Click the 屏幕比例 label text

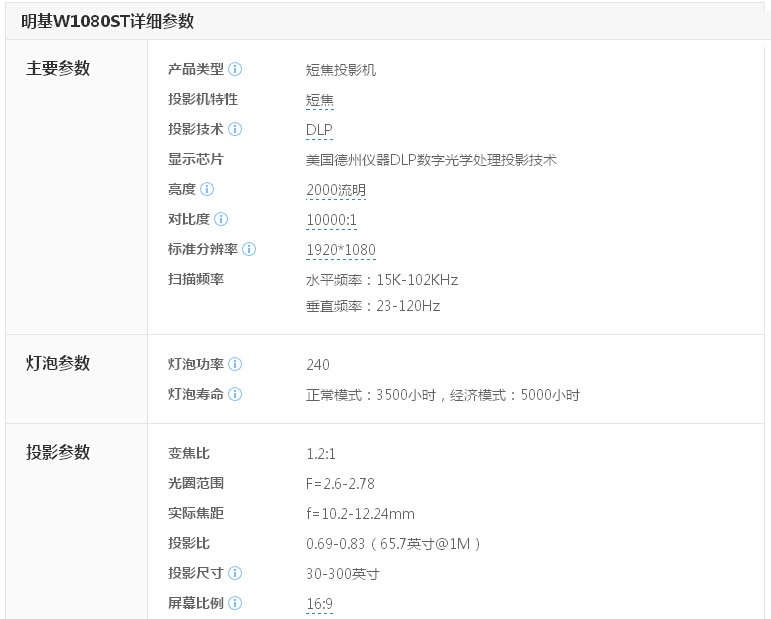[x=196, y=603]
